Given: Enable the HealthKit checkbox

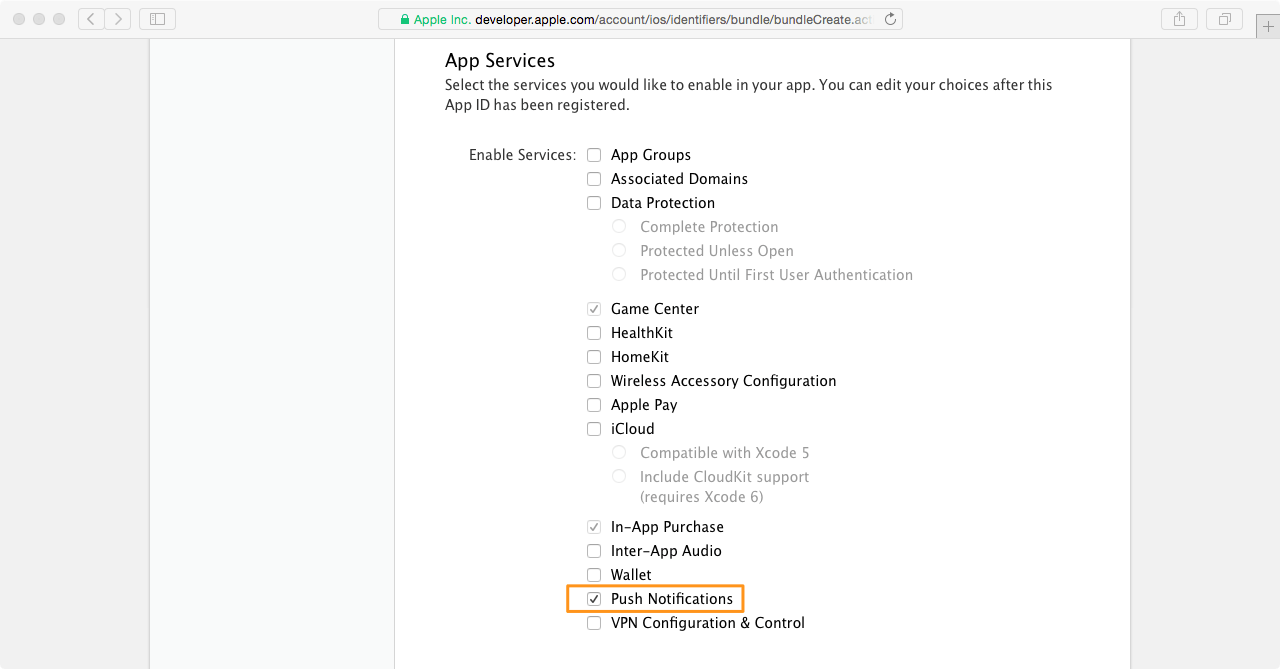Looking at the screenshot, I should point(594,333).
